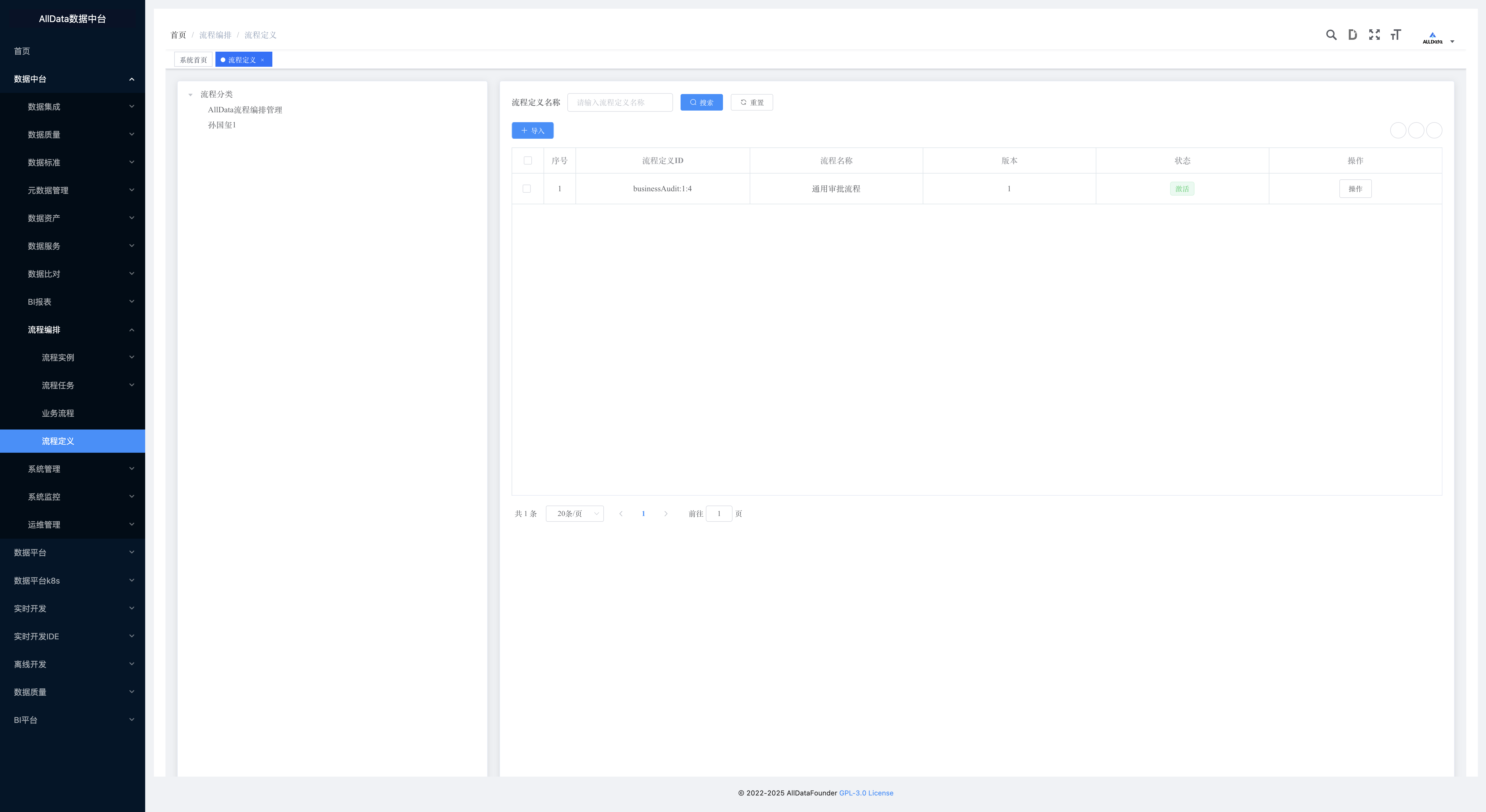Screen dimensions: 1486x812
Task: Go to next page arrow in pagination
Action: tap(666, 514)
